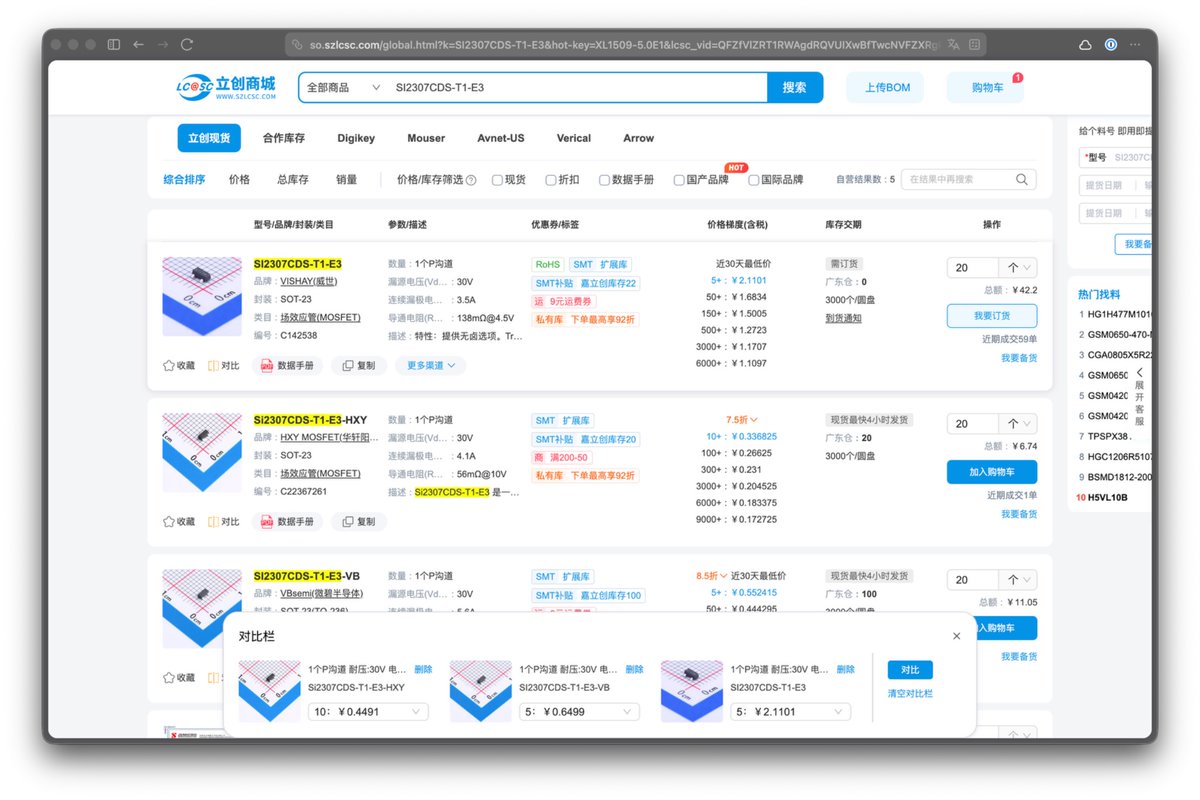Click the main search input with SI2307CDS-T1-E3
This screenshot has height=800, width=1200.
point(578,88)
